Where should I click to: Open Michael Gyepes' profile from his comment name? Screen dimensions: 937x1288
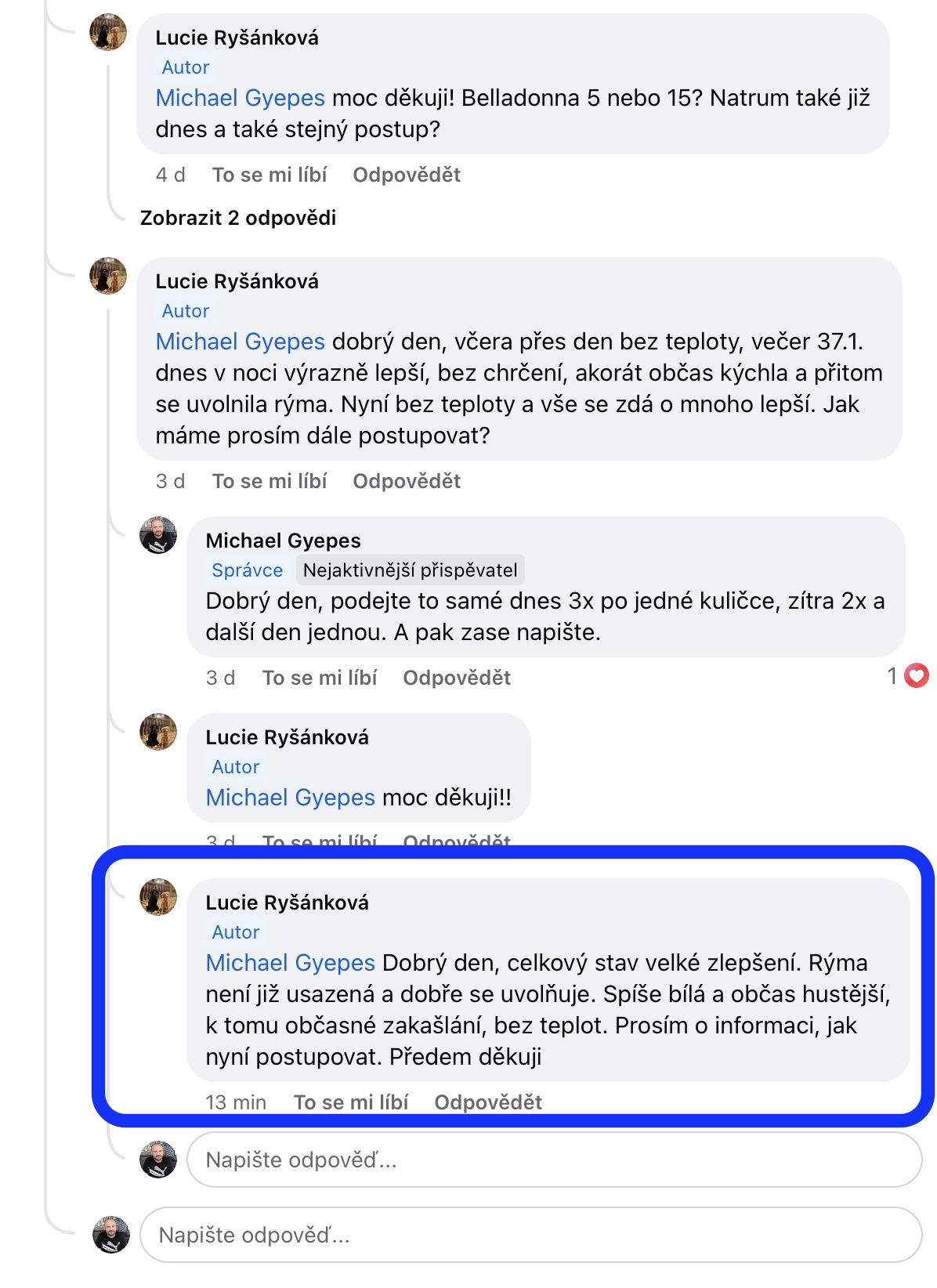pos(283,541)
